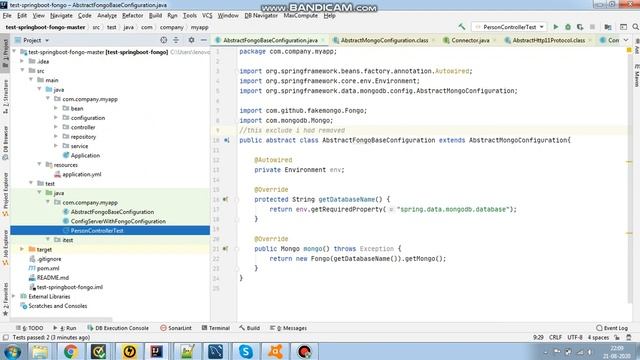Click the gutter implementation icon beside the class declaration
The height and width of the screenshot is (360, 640).
coord(227,140)
